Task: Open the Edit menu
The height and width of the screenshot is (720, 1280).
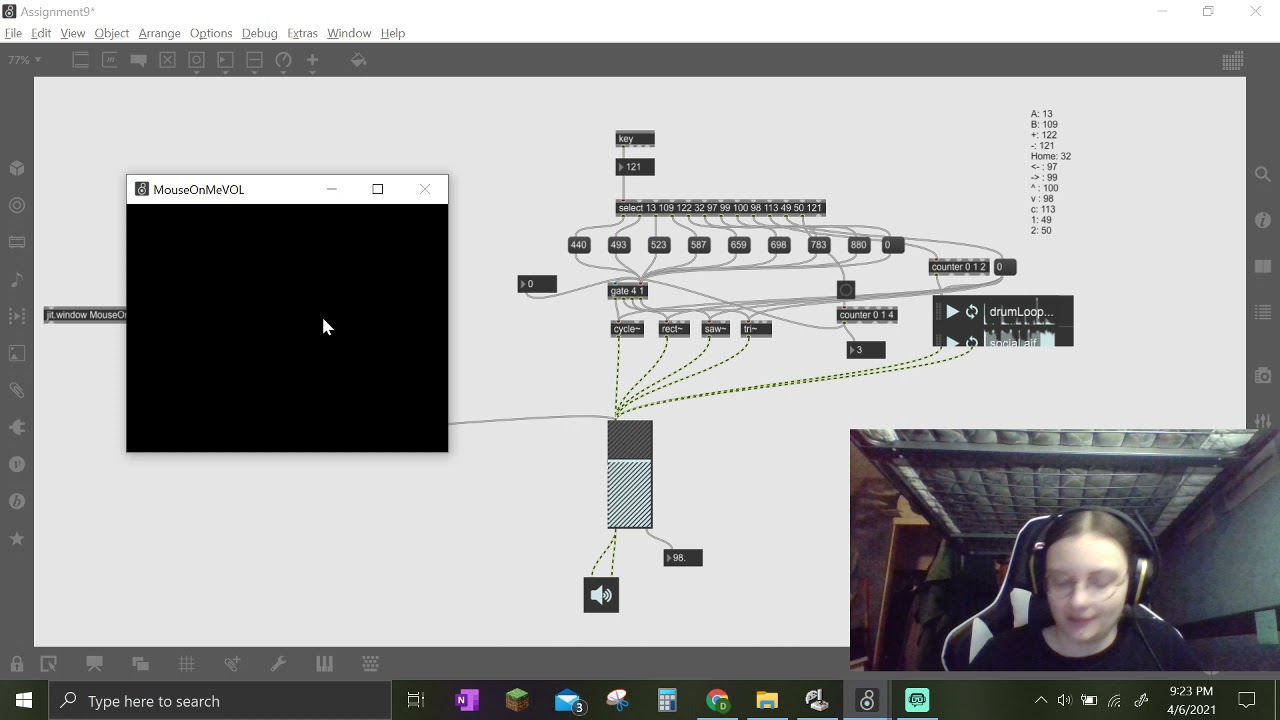Action: pos(41,33)
